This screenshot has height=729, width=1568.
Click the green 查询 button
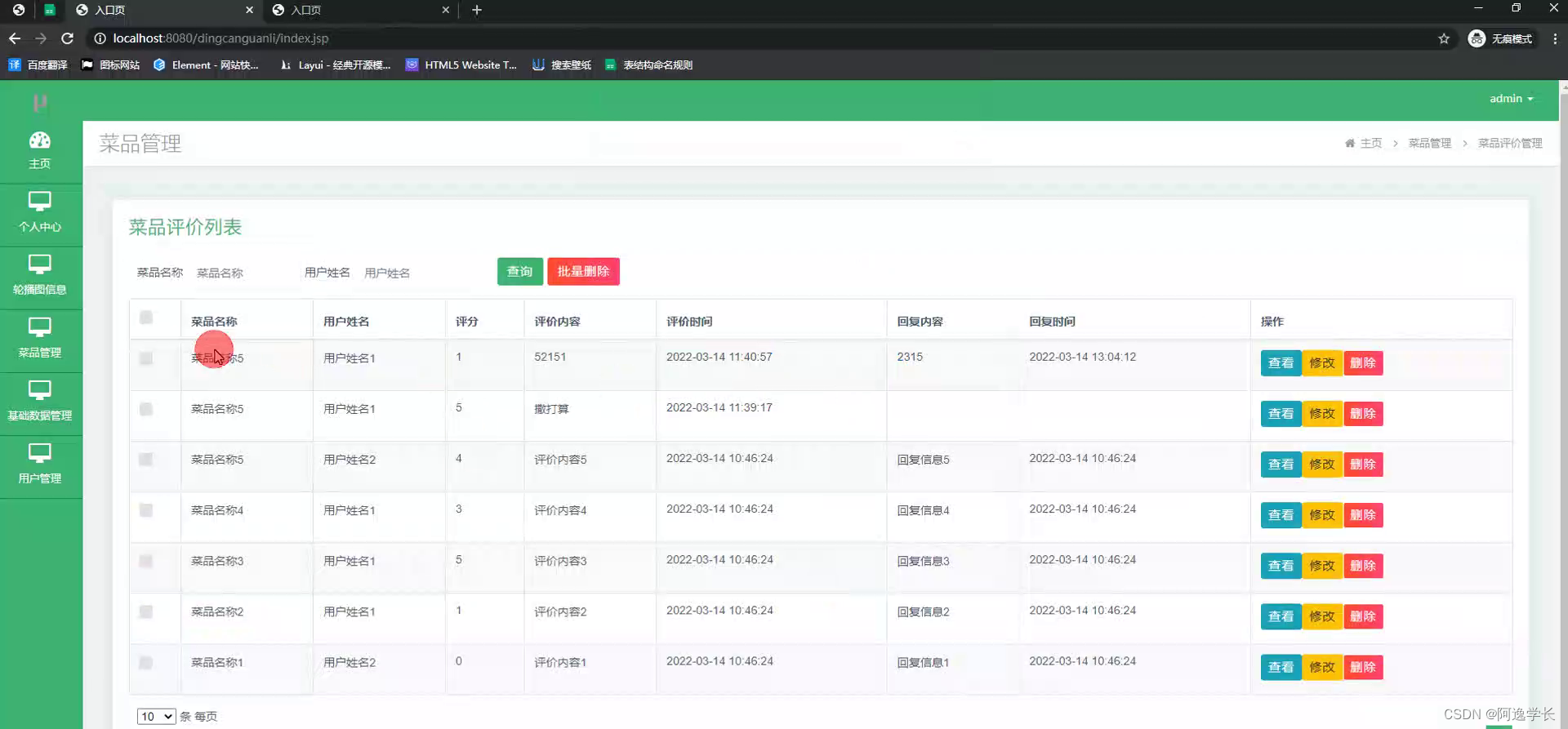click(x=520, y=271)
